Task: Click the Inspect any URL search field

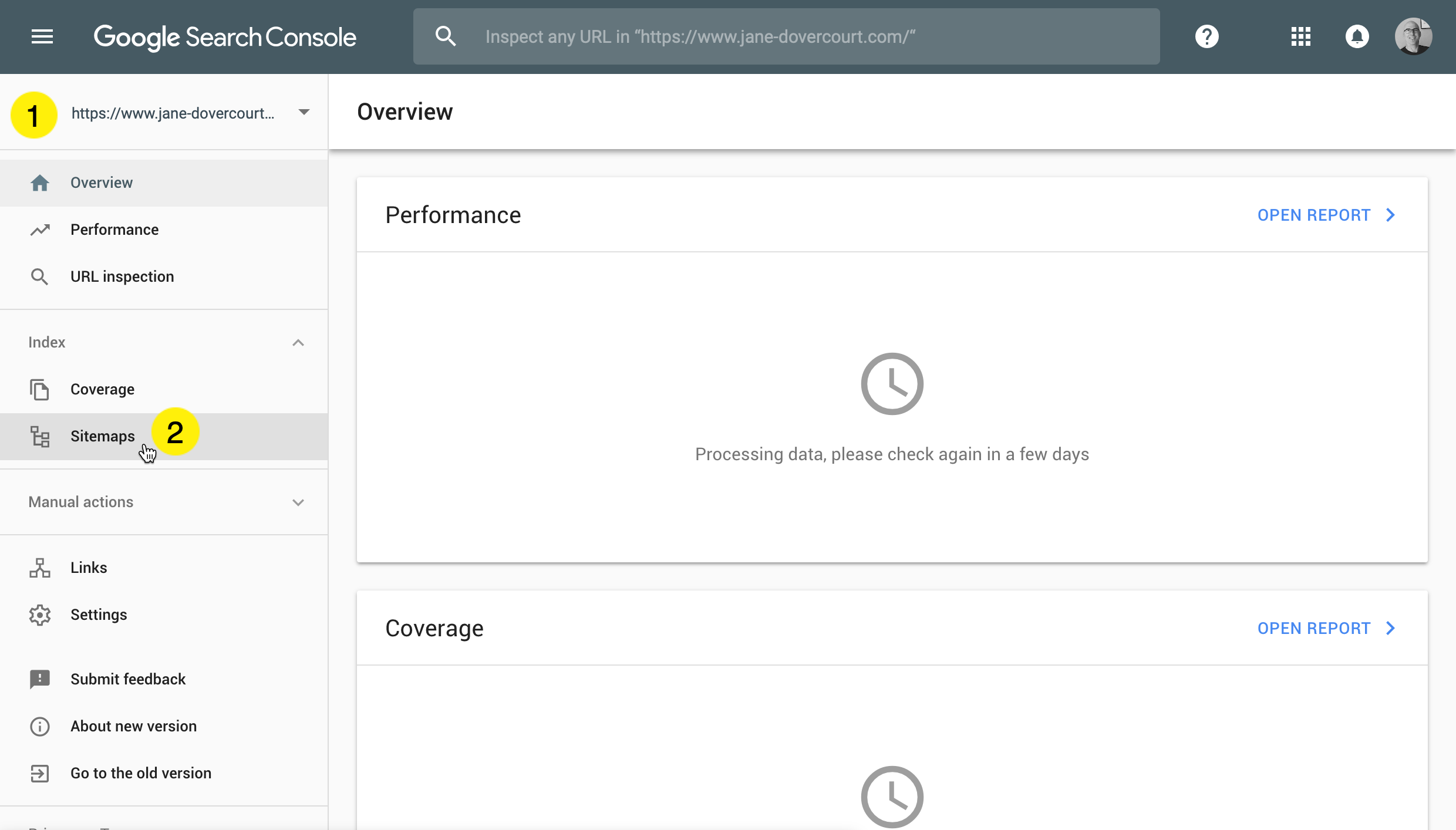Action: pyautogui.click(x=810, y=37)
